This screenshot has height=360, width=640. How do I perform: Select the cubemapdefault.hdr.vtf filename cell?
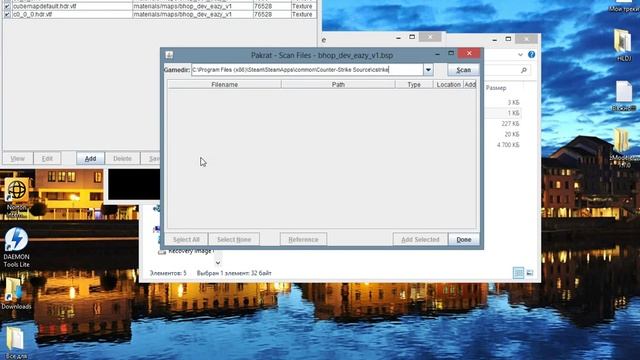tap(71, 7)
